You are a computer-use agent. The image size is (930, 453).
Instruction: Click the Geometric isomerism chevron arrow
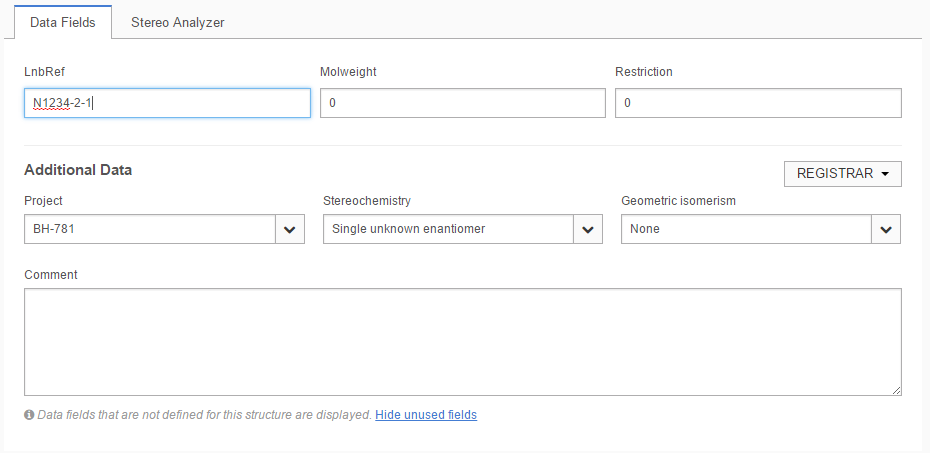click(885, 229)
